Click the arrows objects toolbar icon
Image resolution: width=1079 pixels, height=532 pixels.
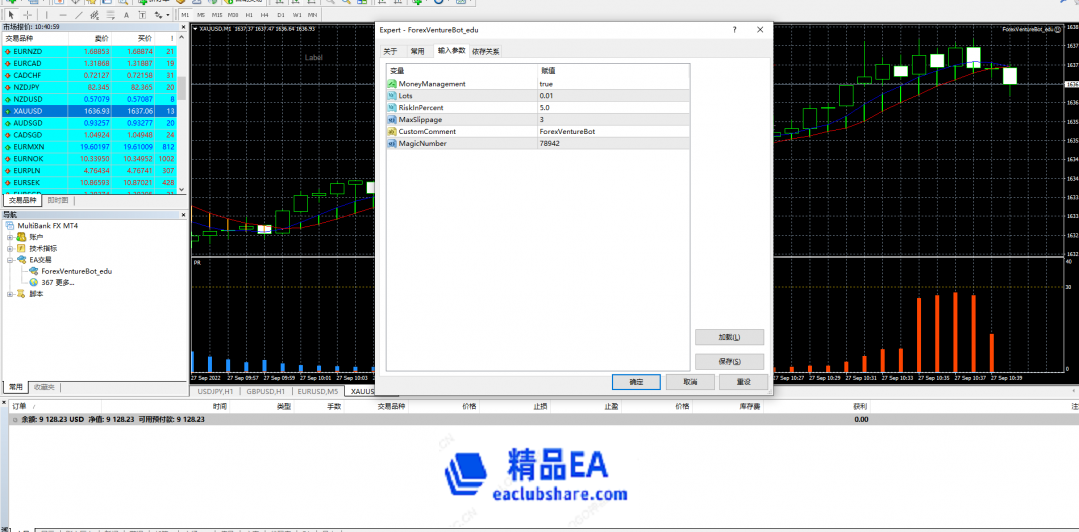[158, 14]
